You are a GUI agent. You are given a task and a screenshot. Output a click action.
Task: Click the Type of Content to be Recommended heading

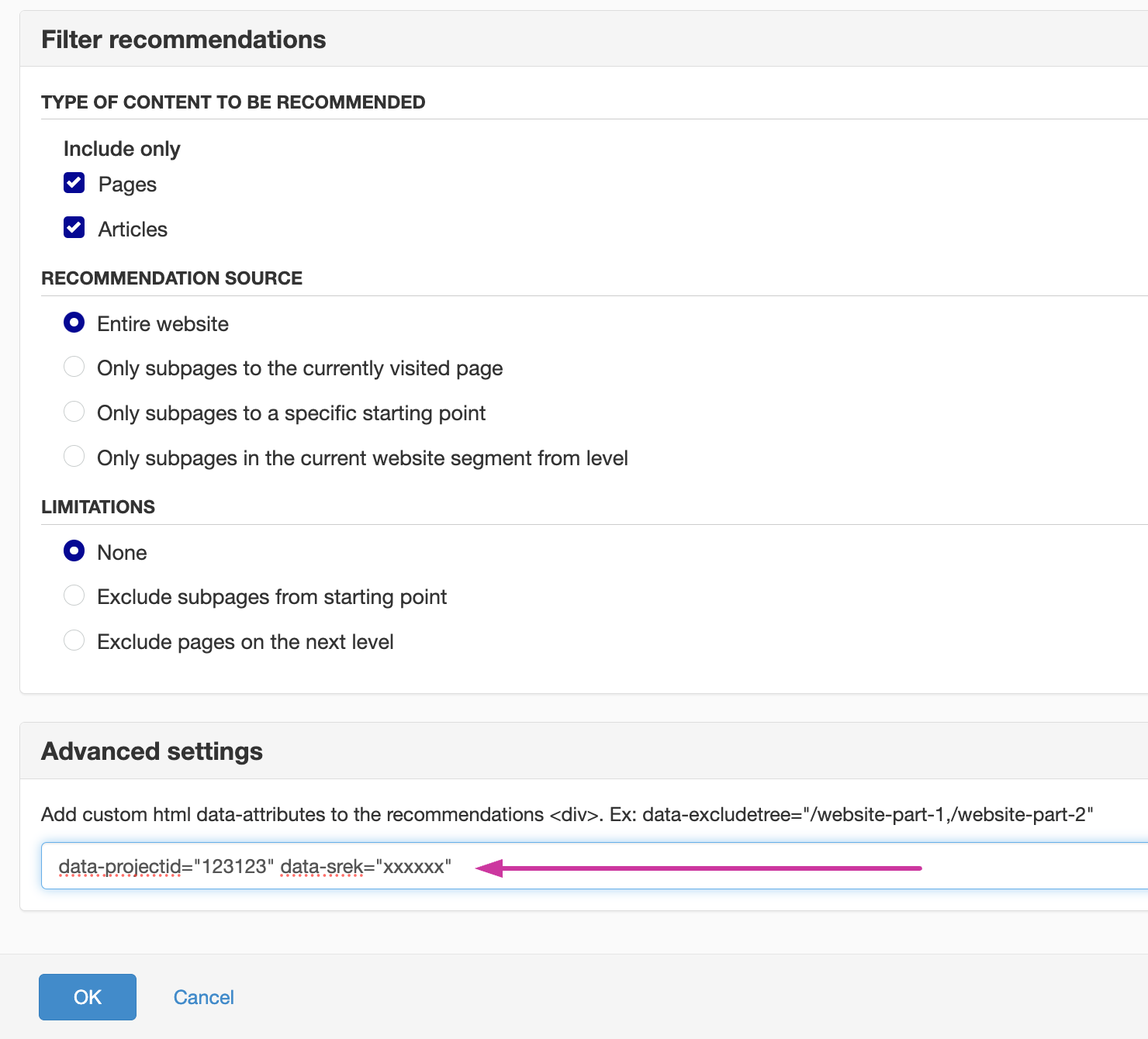233,102
